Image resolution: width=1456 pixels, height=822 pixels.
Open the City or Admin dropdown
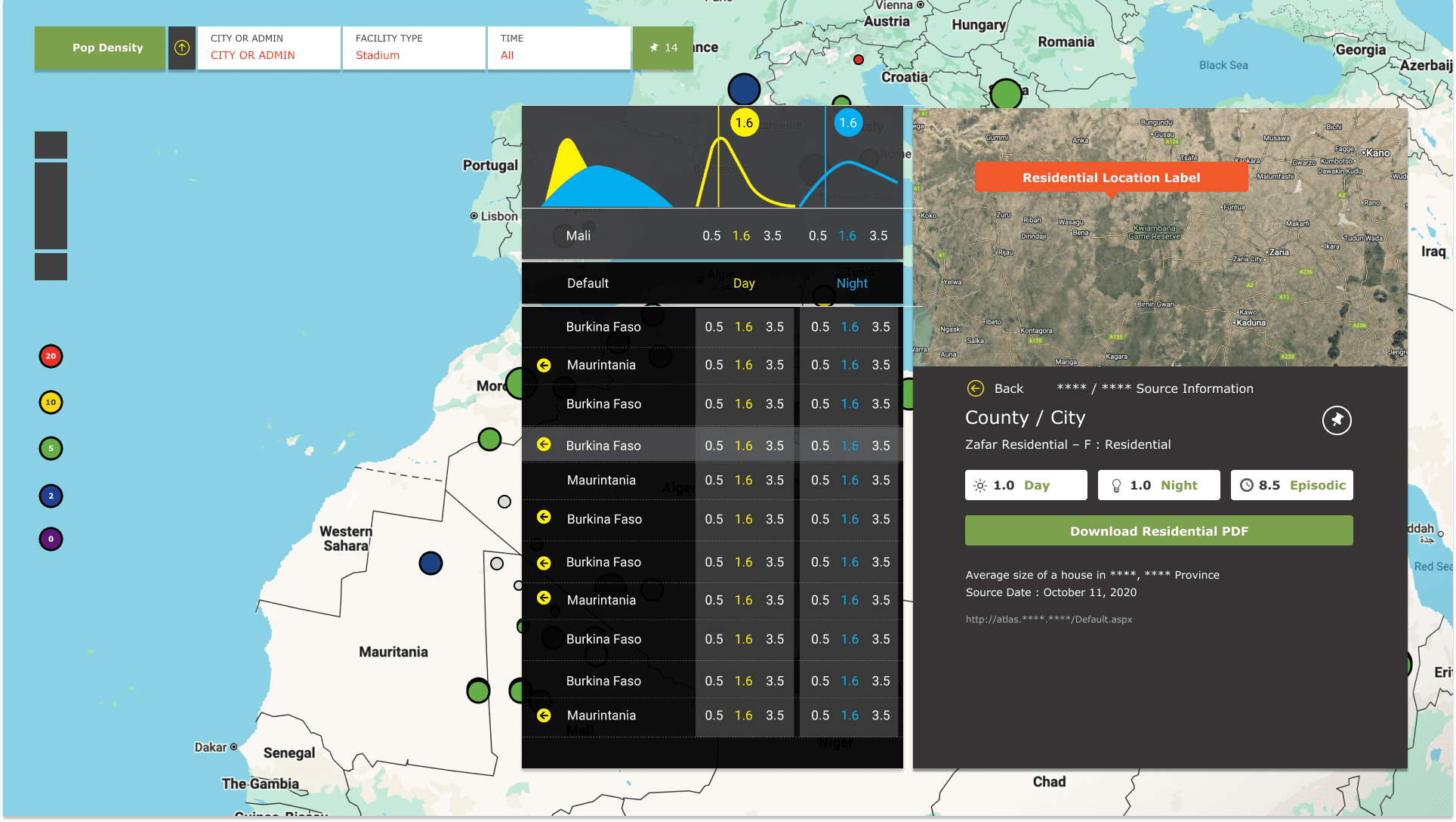coord(269,48)
